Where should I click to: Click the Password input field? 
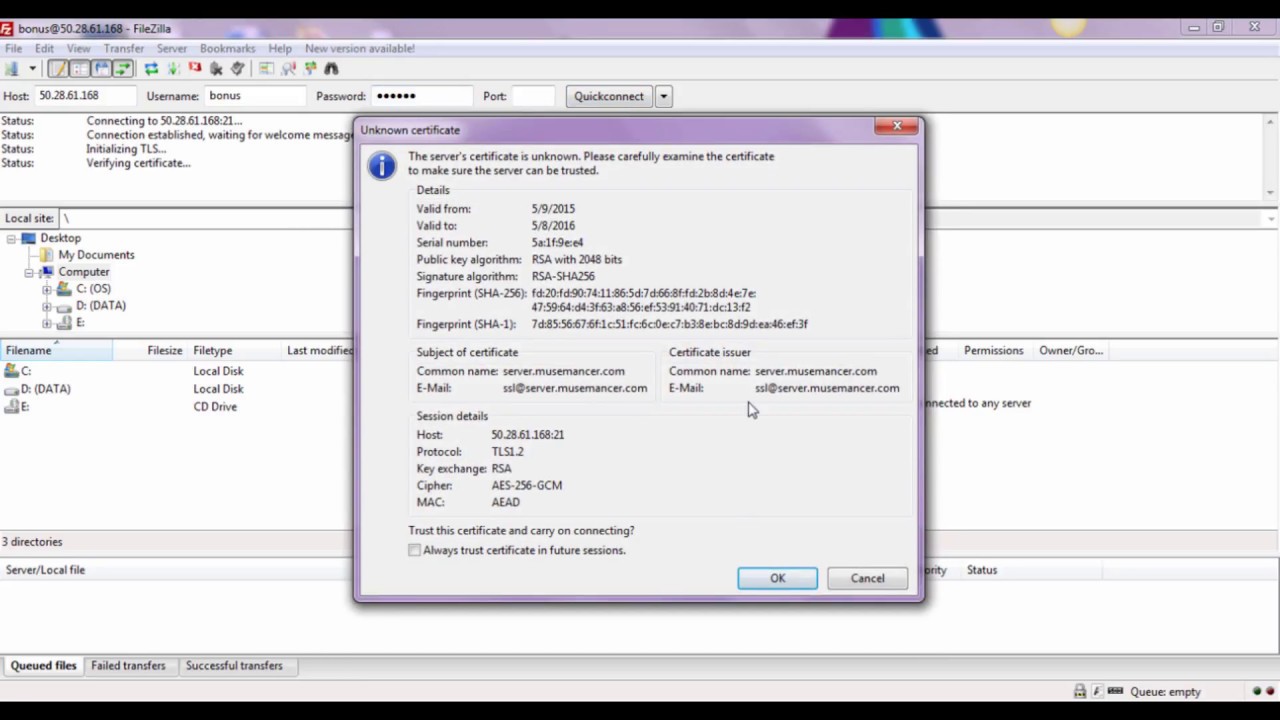click(422, 96)
